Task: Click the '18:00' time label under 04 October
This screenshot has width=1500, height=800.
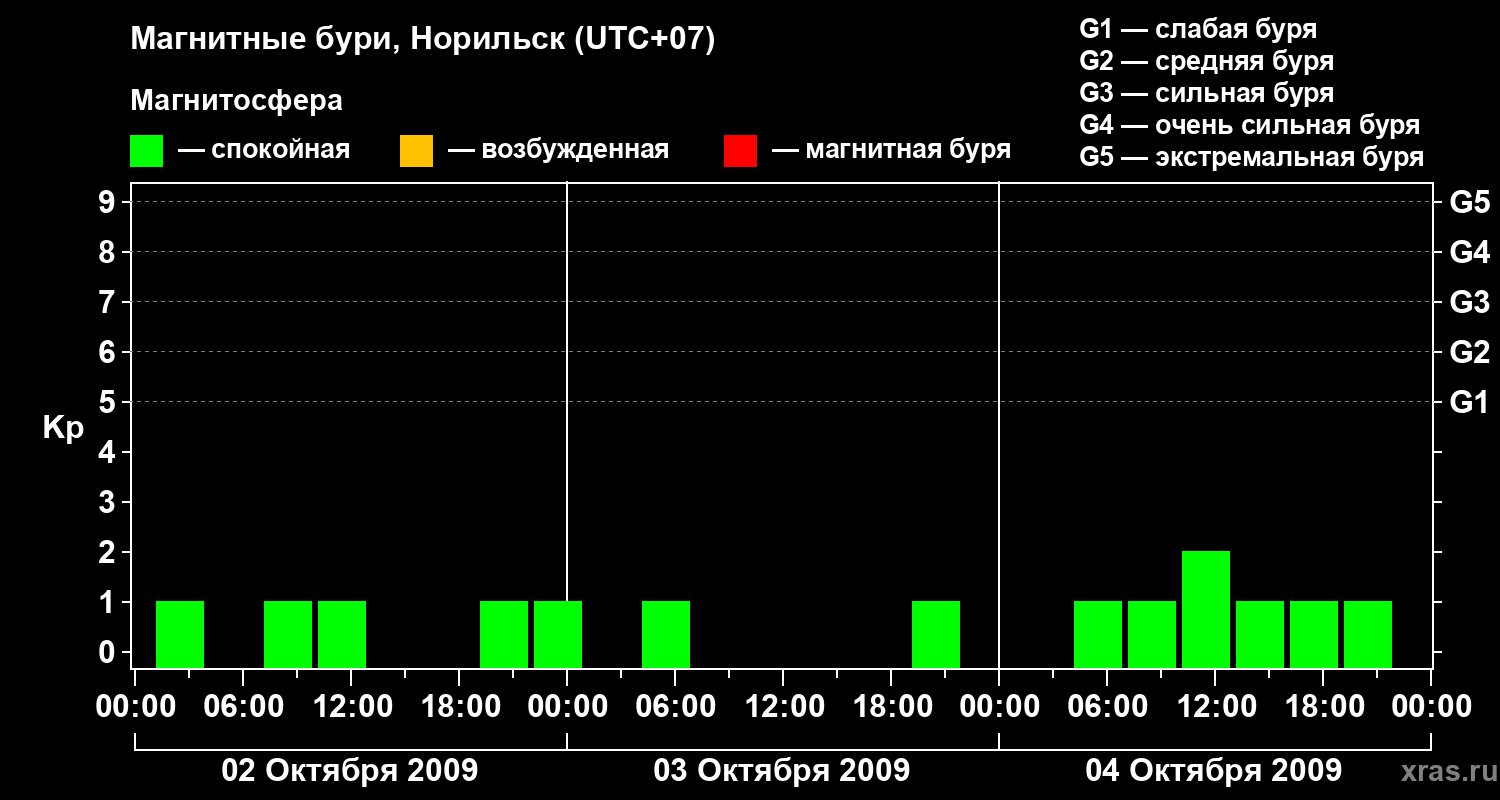Action: point(1323,706)
